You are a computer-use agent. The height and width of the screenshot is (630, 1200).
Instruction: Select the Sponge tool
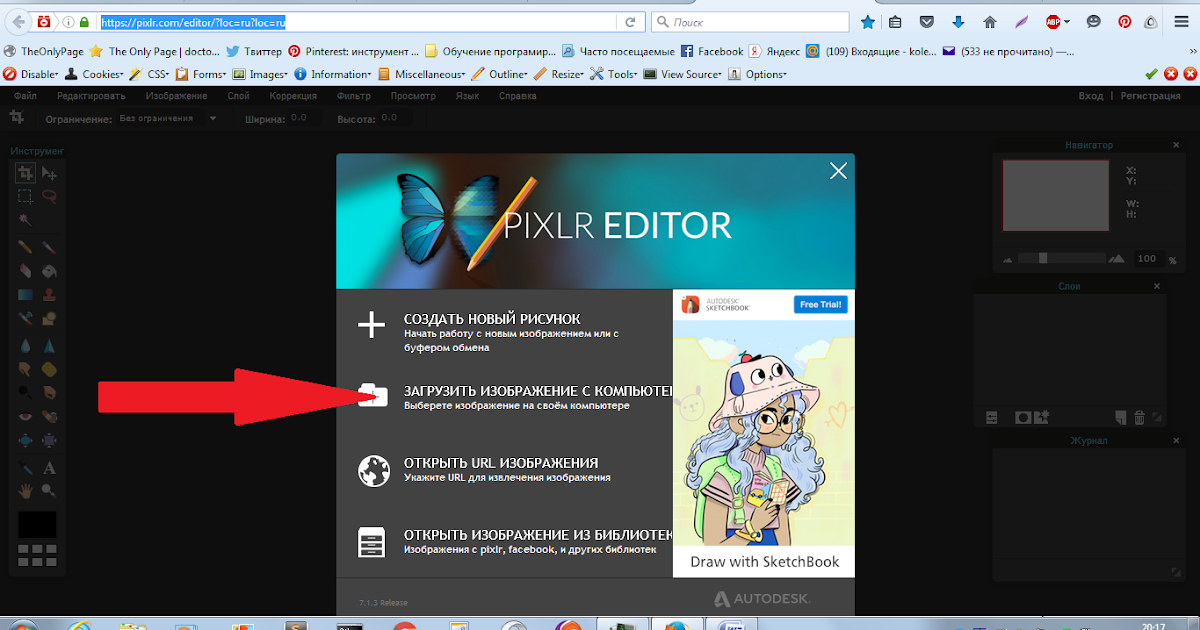tap(49, 368)
